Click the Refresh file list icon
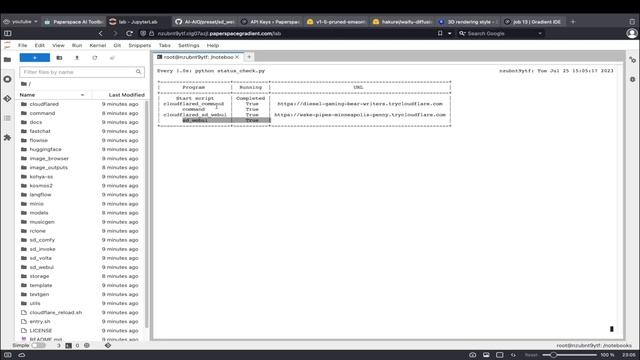The image size is (640, 360). tap(95, 58)
